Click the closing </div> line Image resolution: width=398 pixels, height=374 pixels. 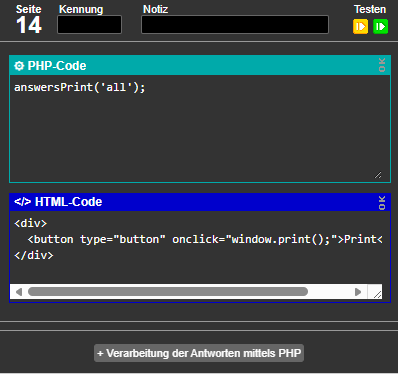click(x=34, y=255)
